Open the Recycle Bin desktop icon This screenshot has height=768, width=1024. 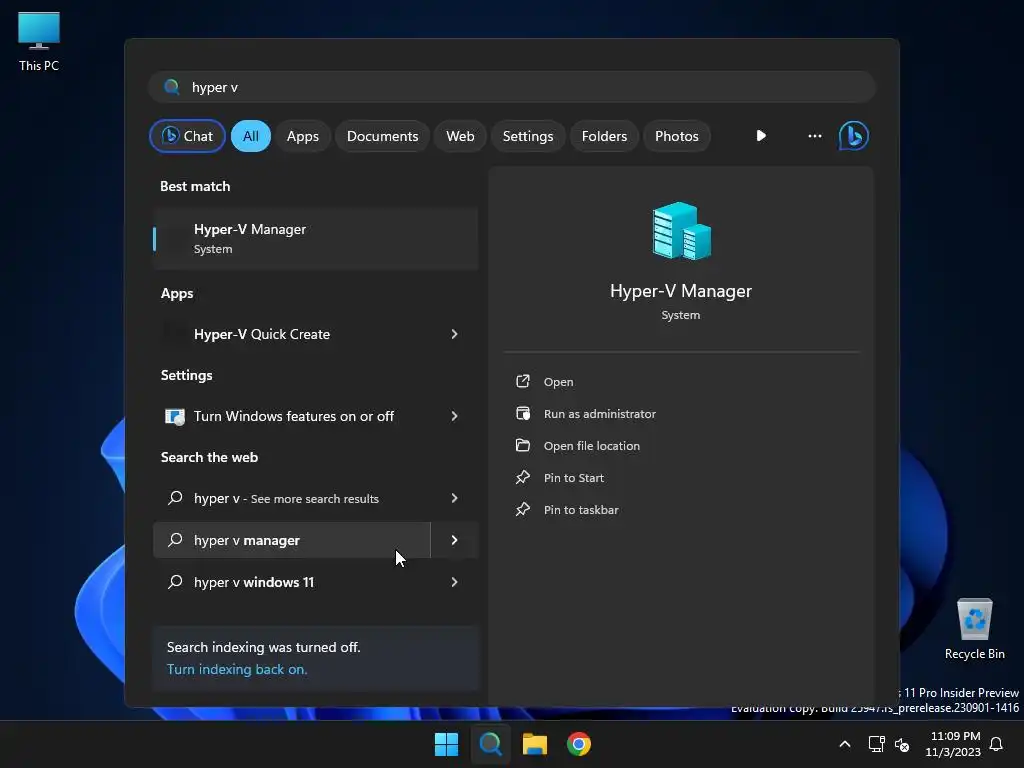[974, 628]
